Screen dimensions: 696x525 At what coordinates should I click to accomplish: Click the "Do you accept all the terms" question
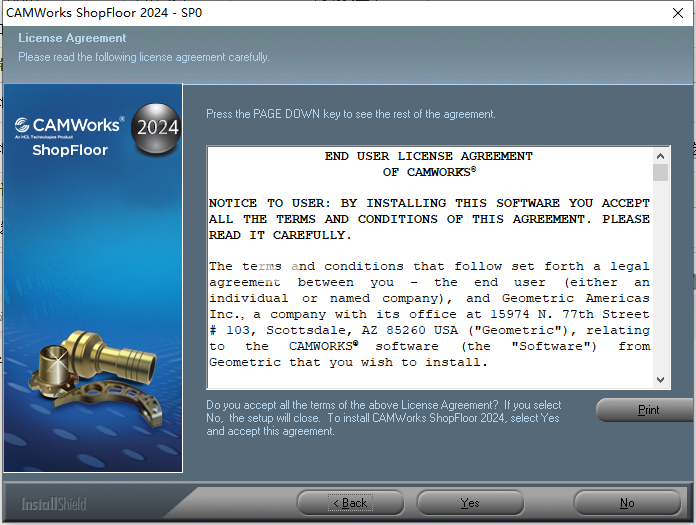(384, 418)
